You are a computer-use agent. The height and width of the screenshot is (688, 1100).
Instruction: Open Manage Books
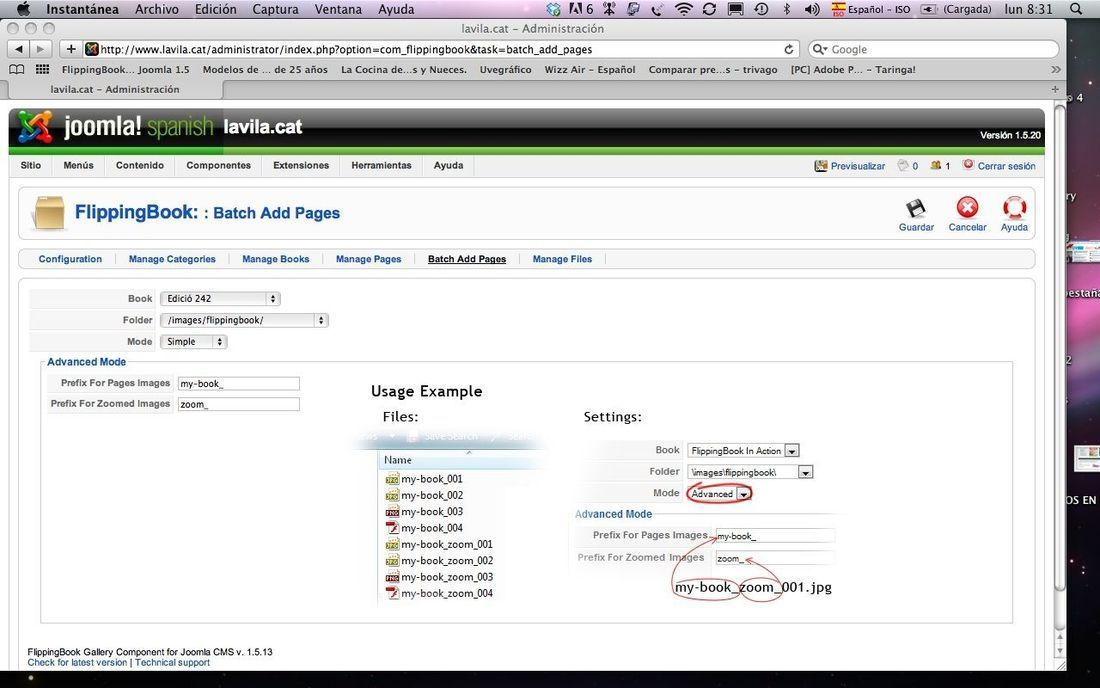[x=276, y=259]
